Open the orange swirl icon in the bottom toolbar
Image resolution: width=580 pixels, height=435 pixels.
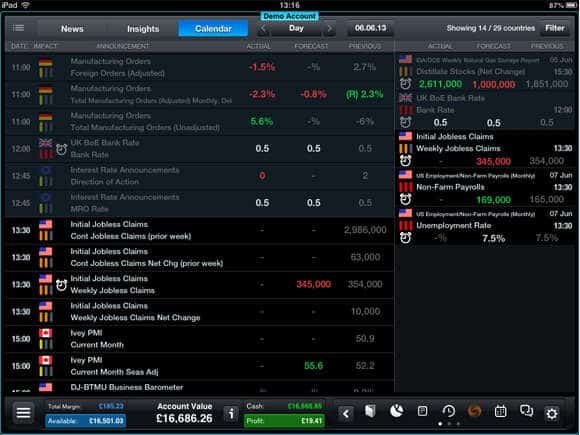point(474,411)
